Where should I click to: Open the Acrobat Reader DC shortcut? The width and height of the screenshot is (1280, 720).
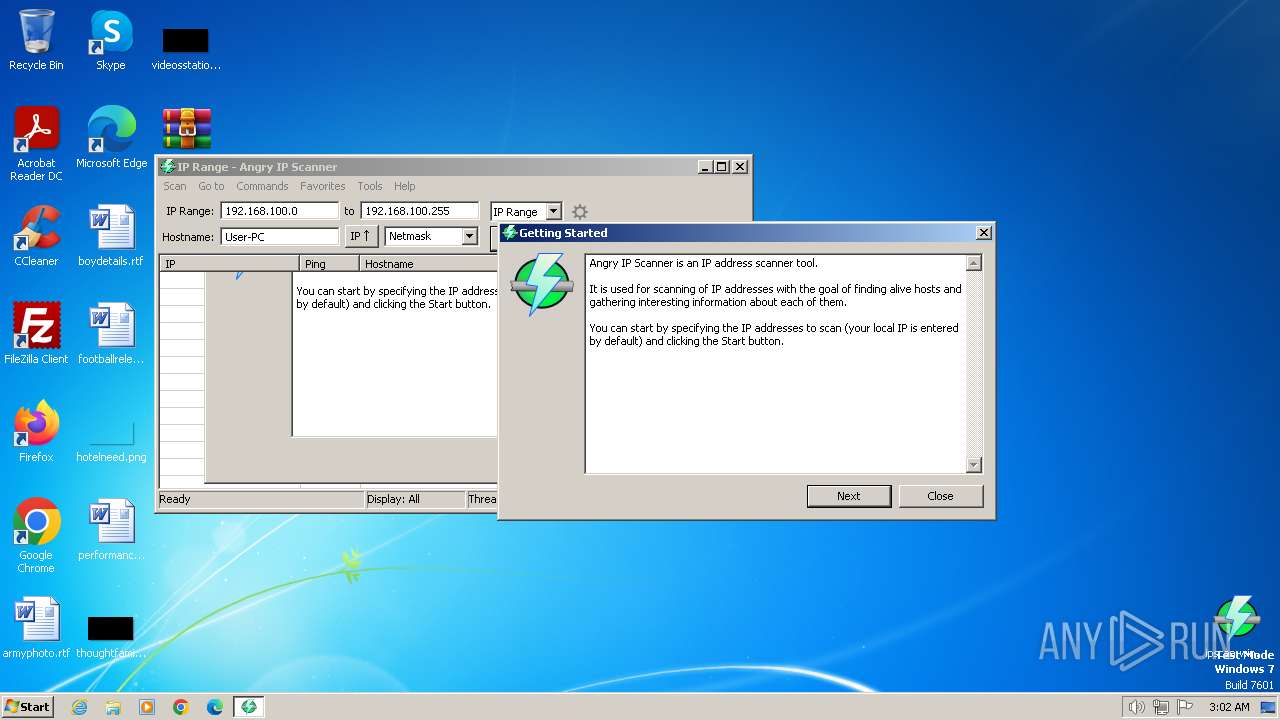pos(36,143)
